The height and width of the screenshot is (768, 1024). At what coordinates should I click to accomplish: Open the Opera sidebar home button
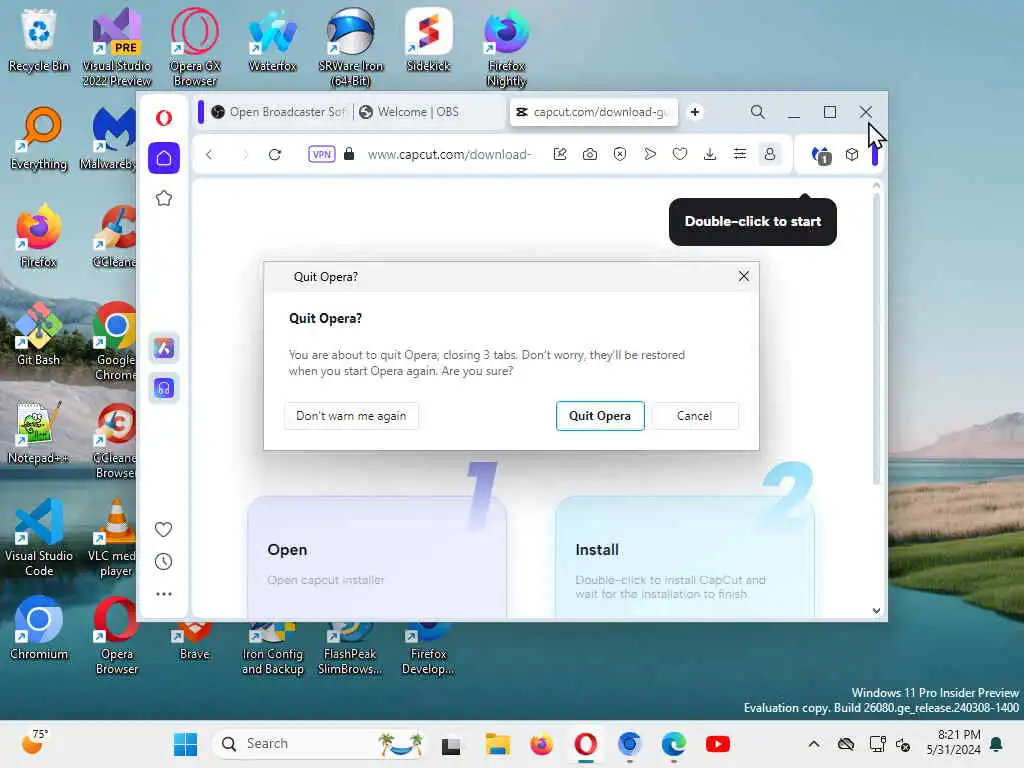point(164,158)
